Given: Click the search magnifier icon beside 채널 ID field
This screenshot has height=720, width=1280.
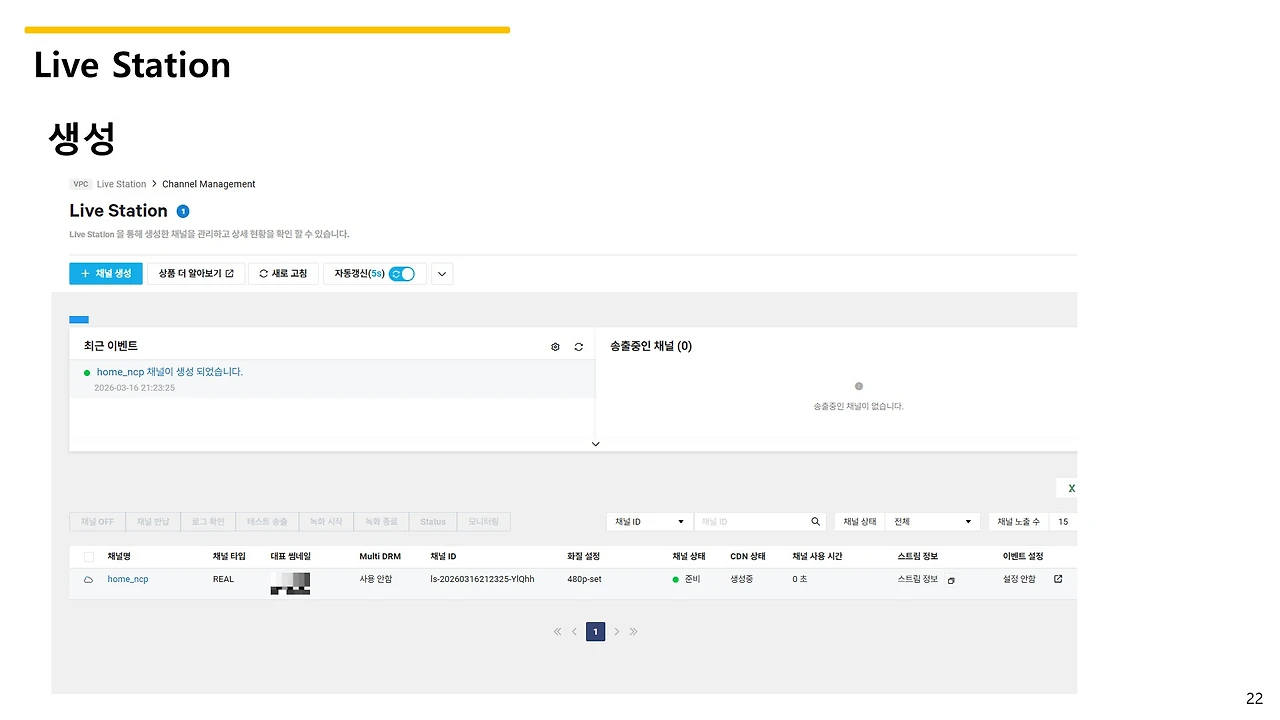Looking at the screenshot, I should (x=816, y=522).
